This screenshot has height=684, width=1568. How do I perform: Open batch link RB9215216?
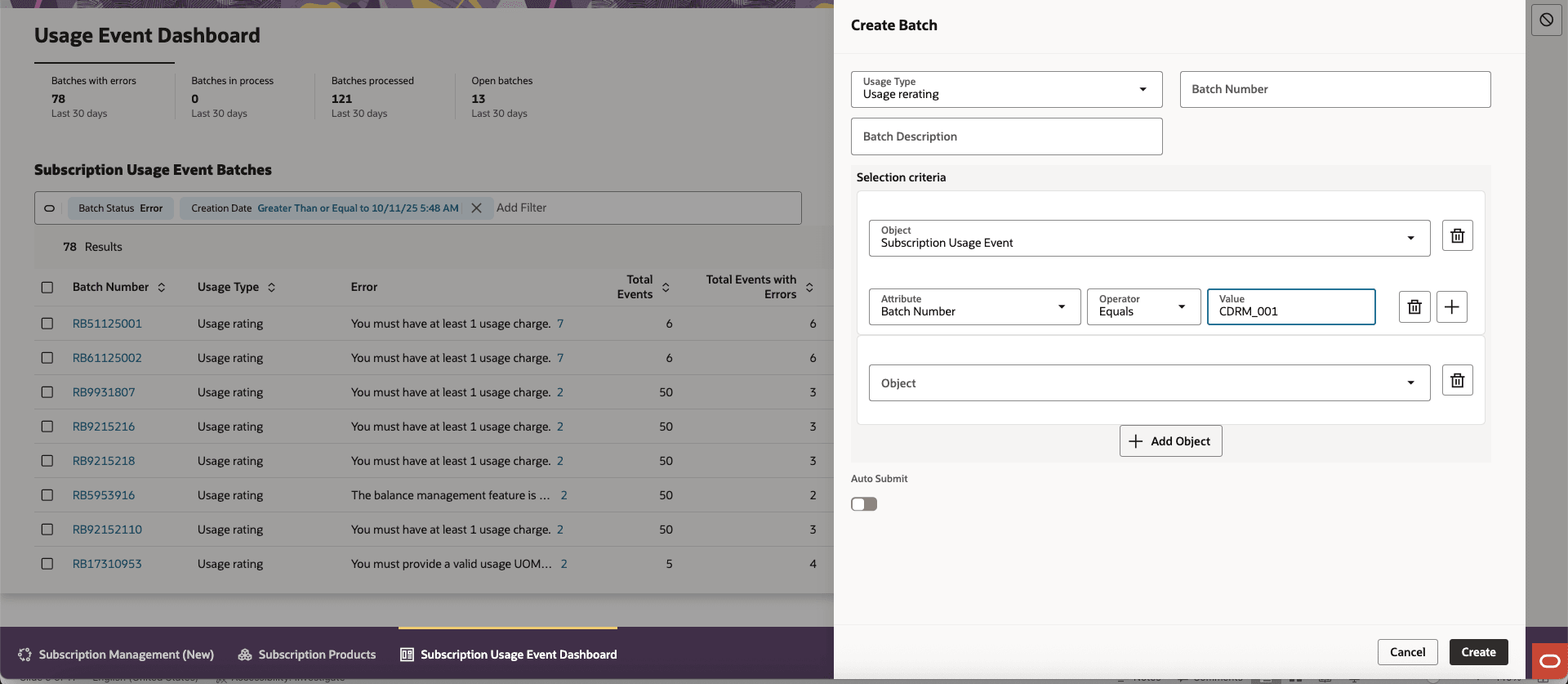pyautogui.click(x=104, y=427)
